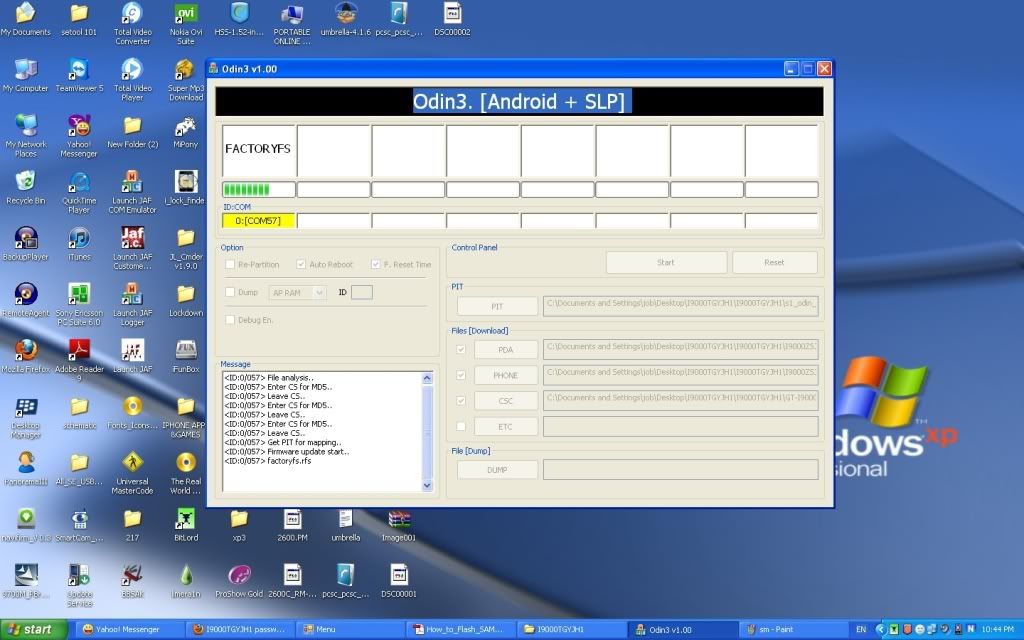Launch the iTunes desktop shortcut
Viewport: 1024px width, 640px height.
79,244
